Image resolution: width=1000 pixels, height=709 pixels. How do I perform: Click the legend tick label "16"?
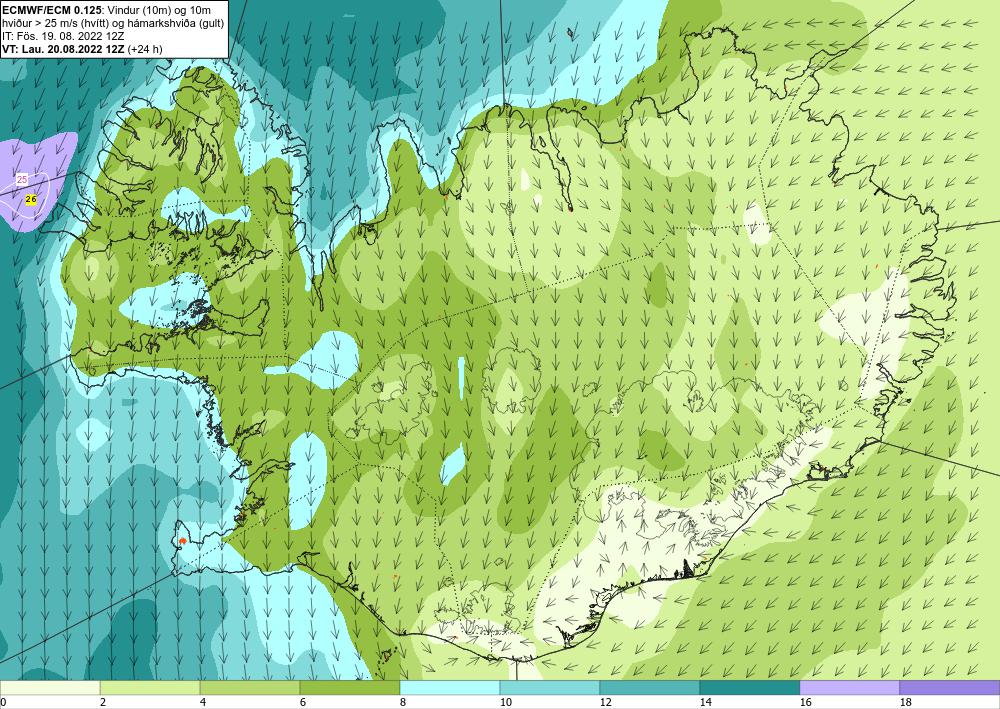pyautogui.click(x=805, y=702)
